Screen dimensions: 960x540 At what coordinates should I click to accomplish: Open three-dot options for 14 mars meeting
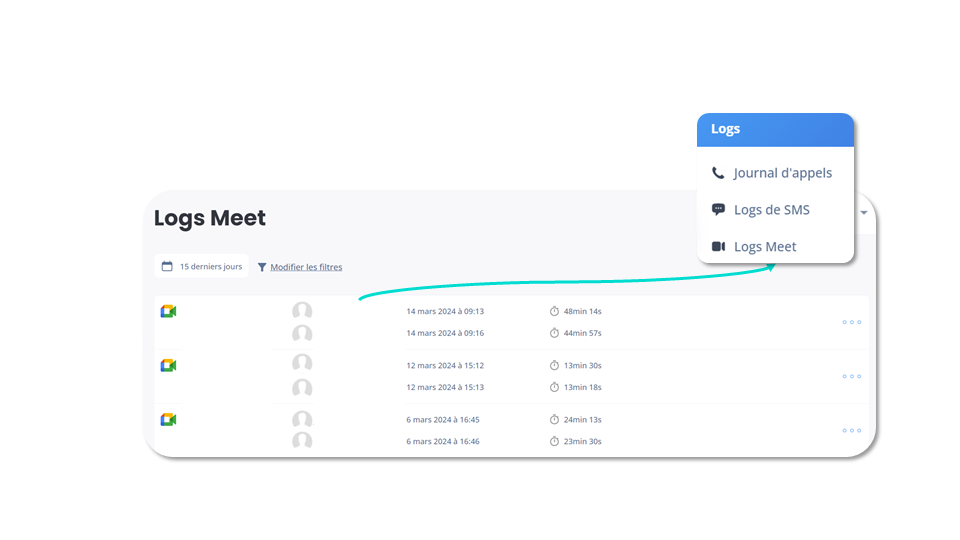click(x=852, y=322)
